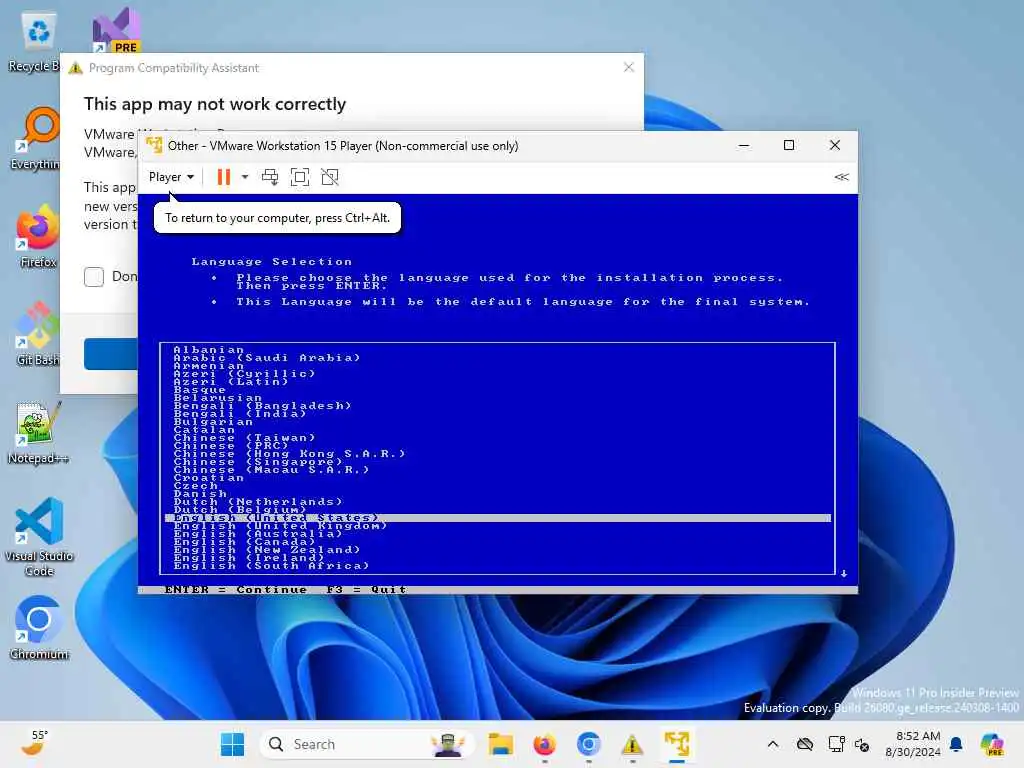1024x768 pixels.
Task: Select English (Australia) in language list
Action: [257, 534]
